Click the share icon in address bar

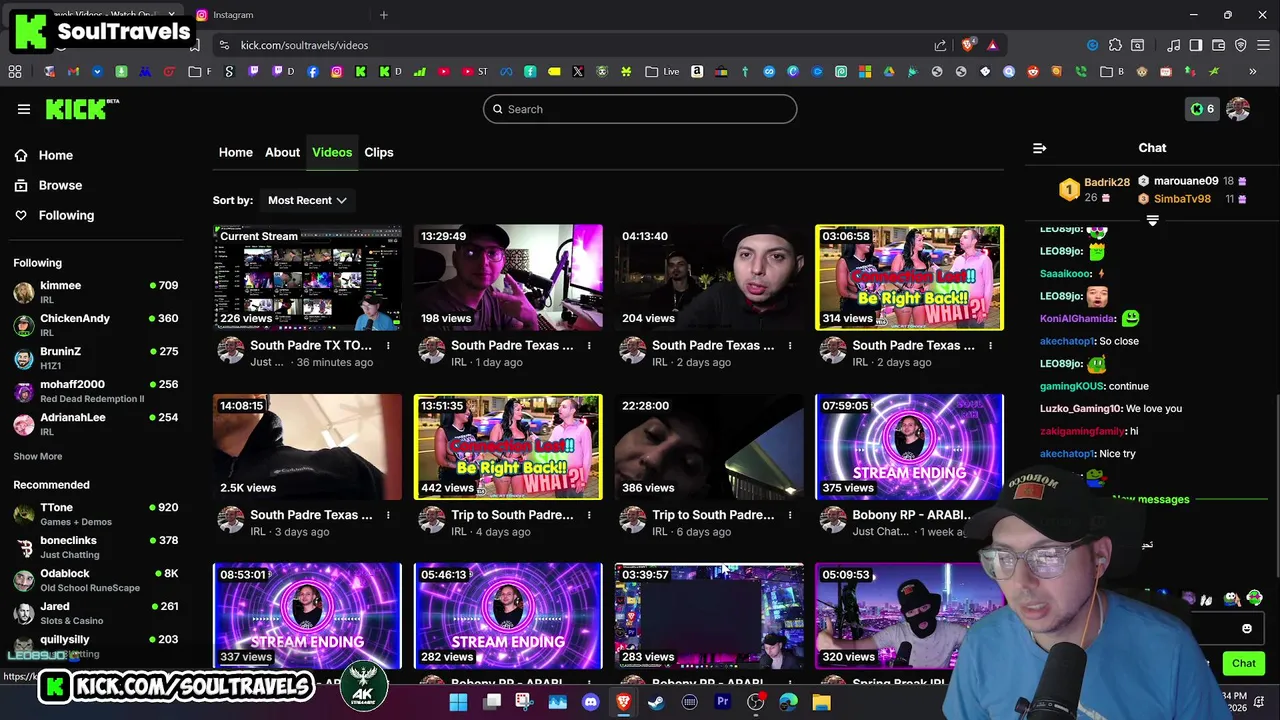[x=940, y=45]
